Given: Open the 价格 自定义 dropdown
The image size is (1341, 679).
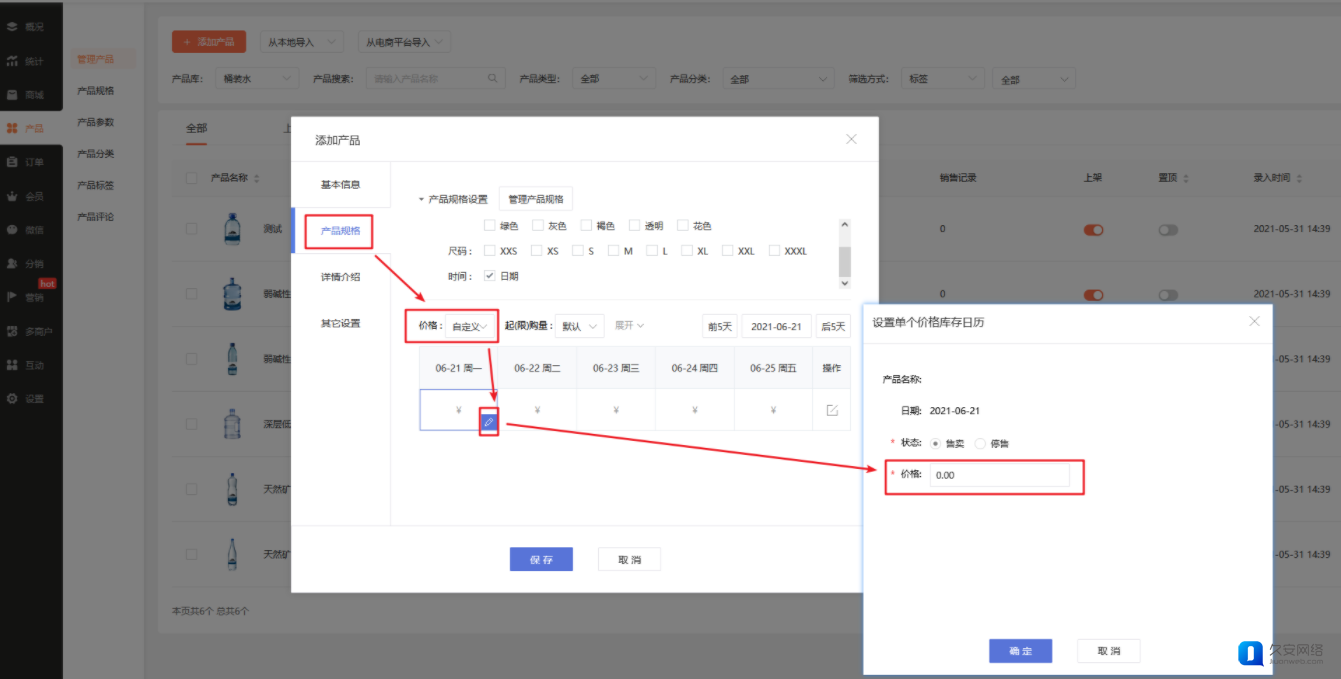Looking at the screenshot, I should click(x=470, y=326).
